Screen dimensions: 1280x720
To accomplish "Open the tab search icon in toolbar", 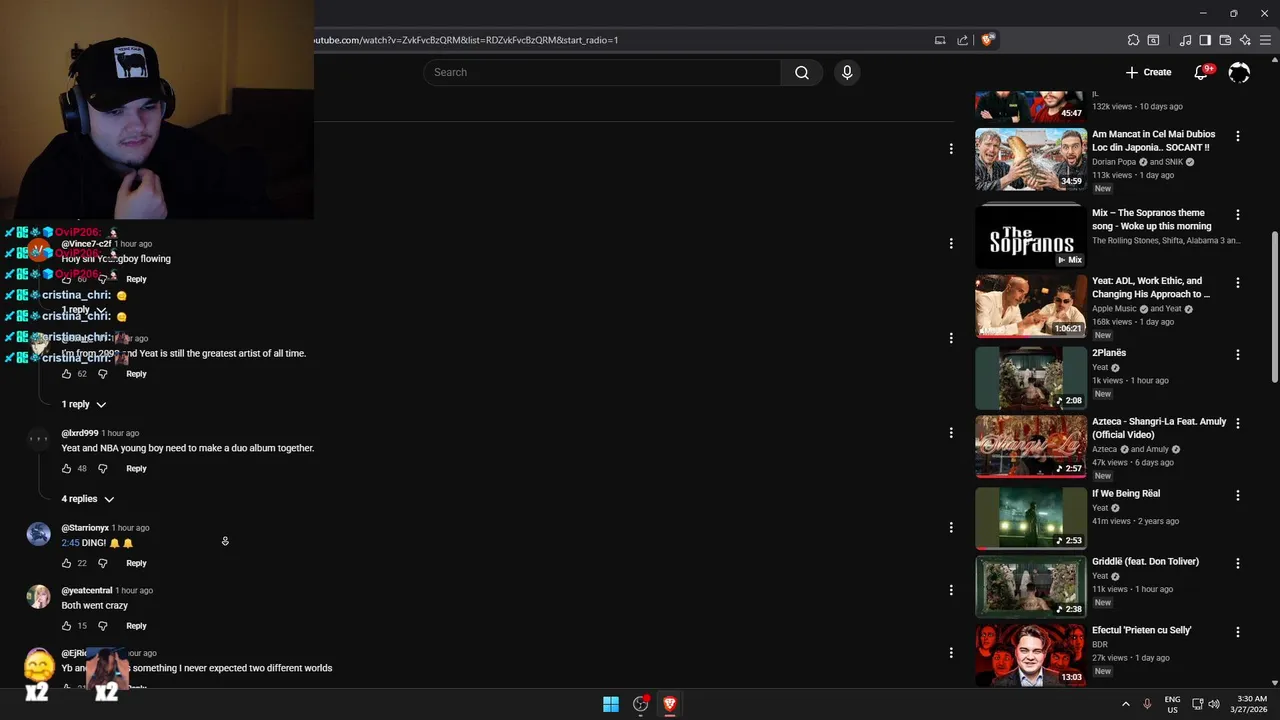I will point(1153,40).
